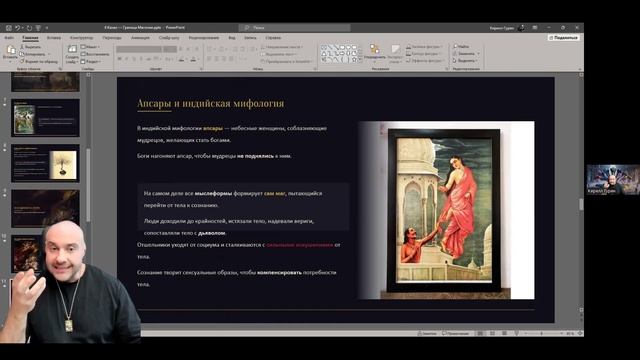
Task: Click Convert to SmartArt (Преобразовать в SmartArt) button
Action: [286, 61]
